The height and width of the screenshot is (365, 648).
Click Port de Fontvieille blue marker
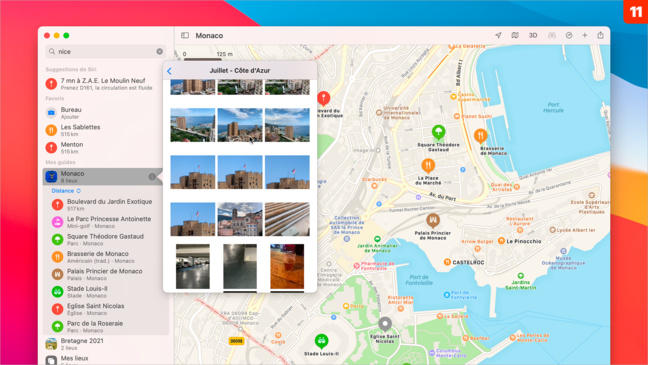click(x=446, y=295)
